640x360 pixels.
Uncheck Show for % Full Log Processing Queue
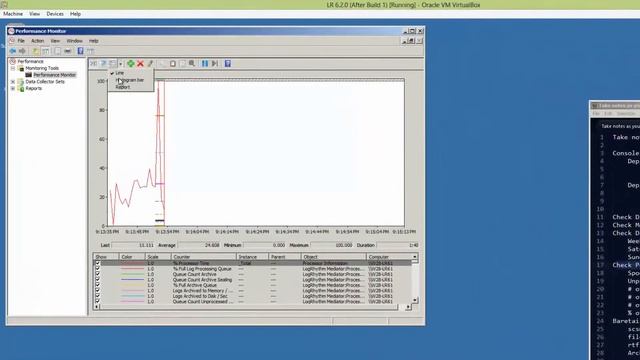(97, 269)
